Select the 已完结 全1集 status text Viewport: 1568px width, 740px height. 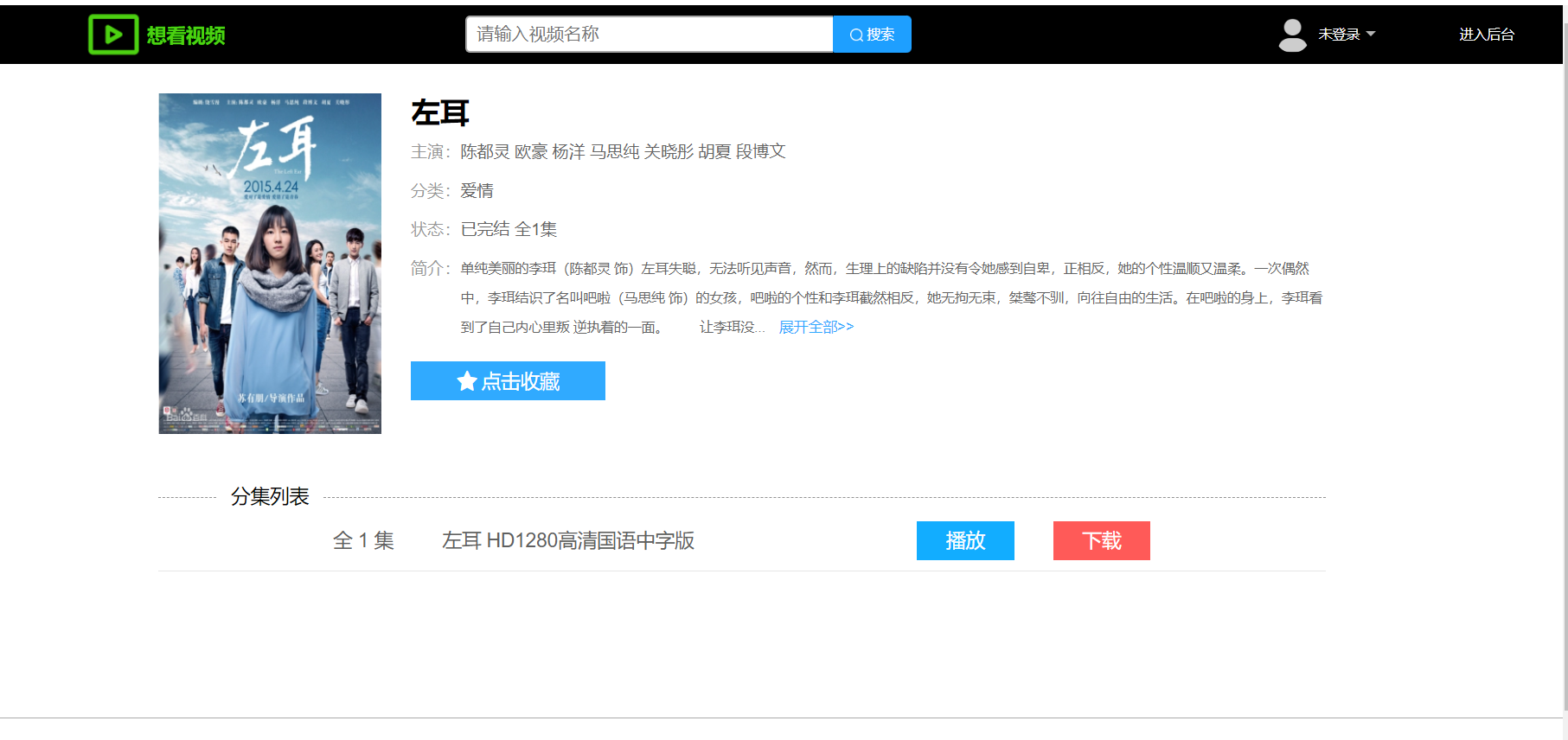pyautogui.click(x=509, y=229)
